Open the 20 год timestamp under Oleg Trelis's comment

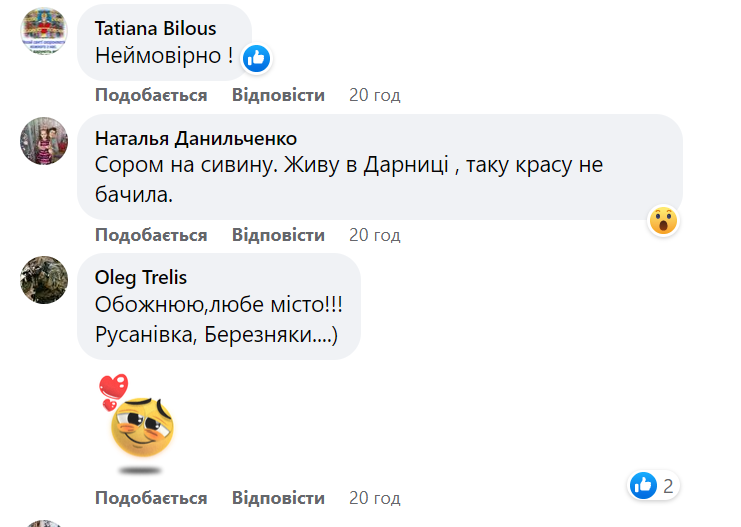tap(374, 497)
